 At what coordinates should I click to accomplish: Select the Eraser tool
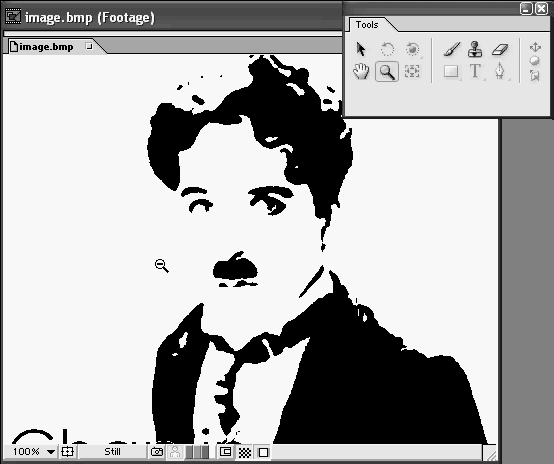(500, 49)
